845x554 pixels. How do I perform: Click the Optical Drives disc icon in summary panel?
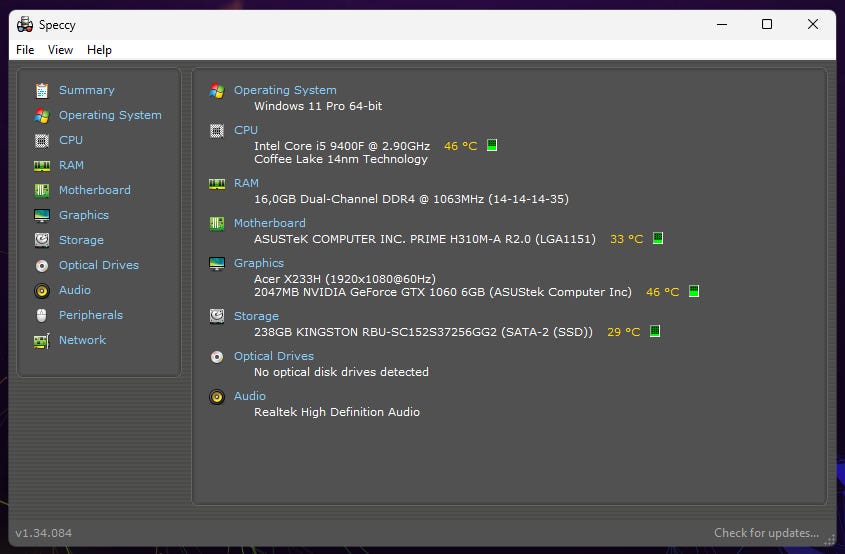(x=217, y=357)
